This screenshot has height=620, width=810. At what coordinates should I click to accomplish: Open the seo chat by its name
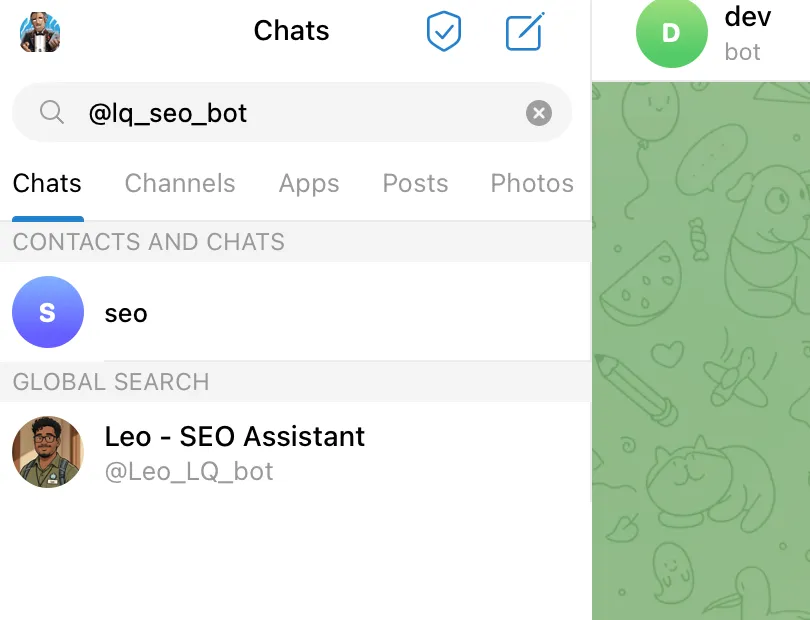tap(126, 313)
